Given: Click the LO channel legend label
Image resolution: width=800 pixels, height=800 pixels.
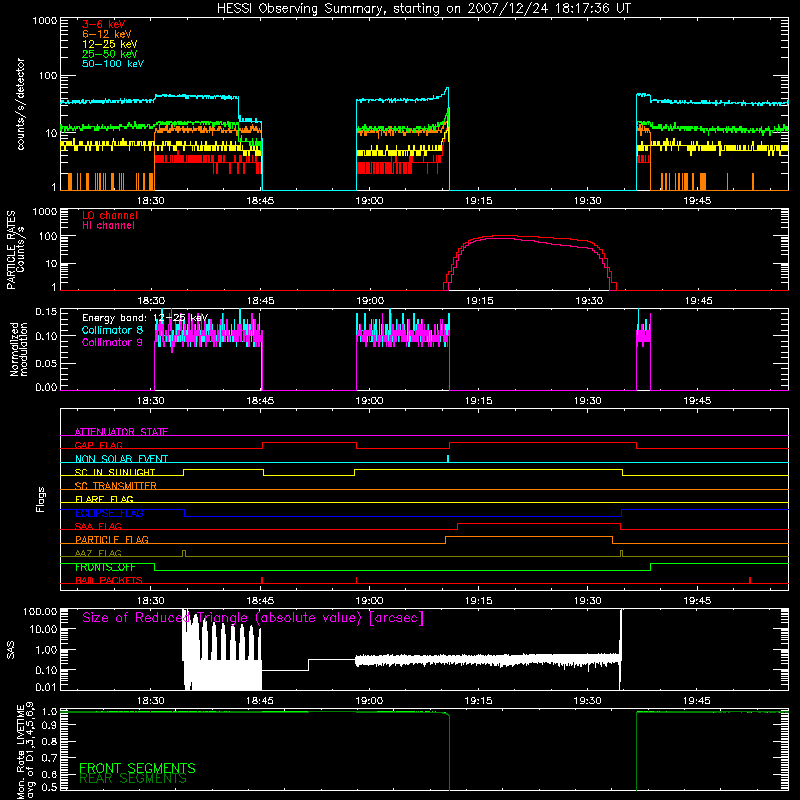Looking at the screenshot, I should 110,215.
